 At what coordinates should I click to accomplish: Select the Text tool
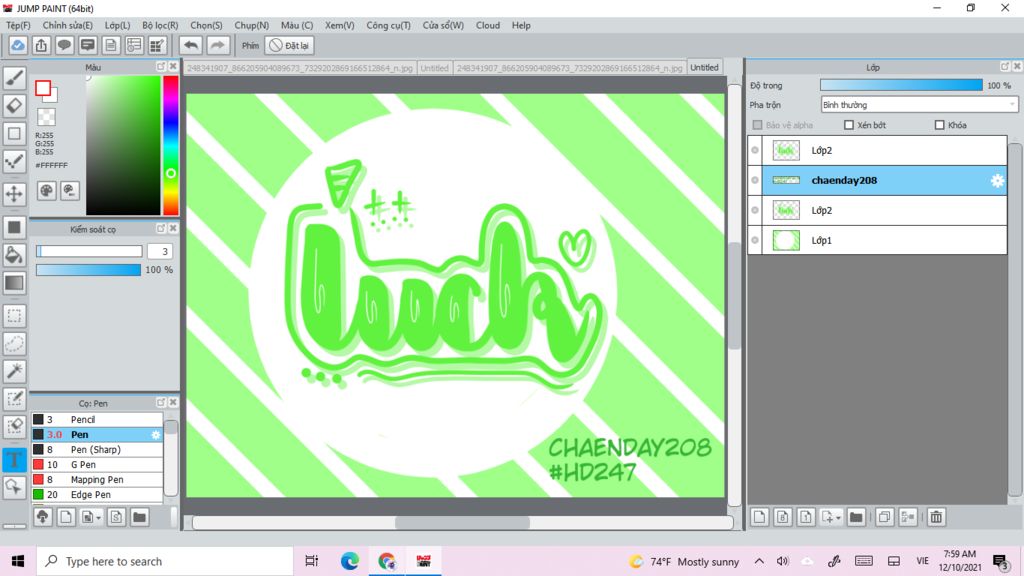point(14,459)
